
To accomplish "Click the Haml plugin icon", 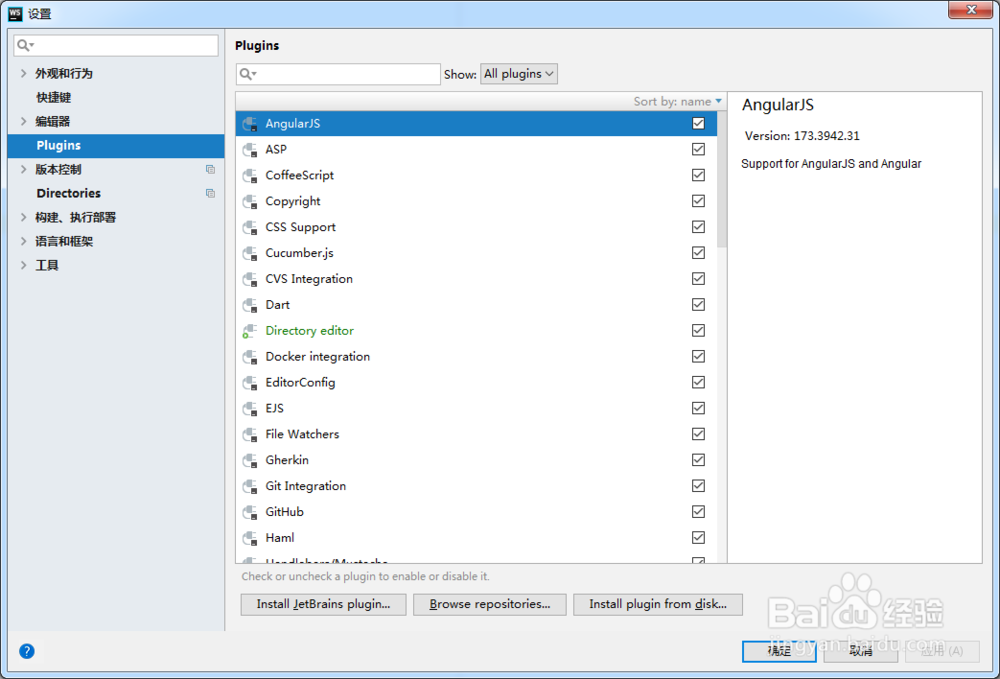I will [250, 538].
